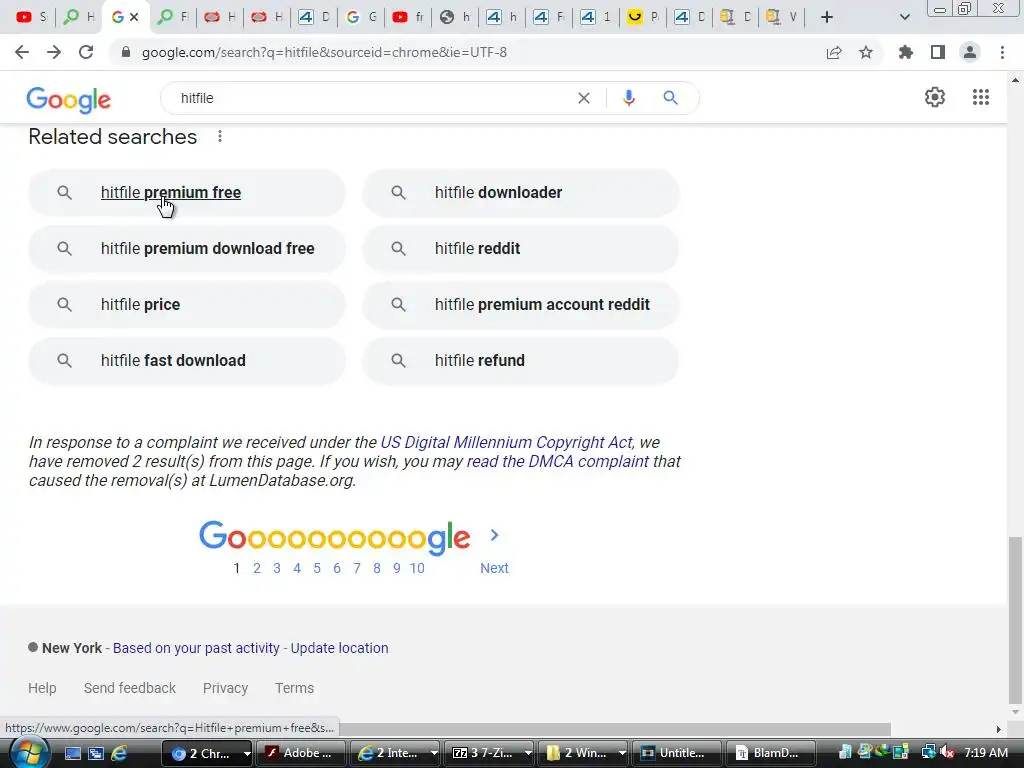Search hitfile premium account reddit

520,305
